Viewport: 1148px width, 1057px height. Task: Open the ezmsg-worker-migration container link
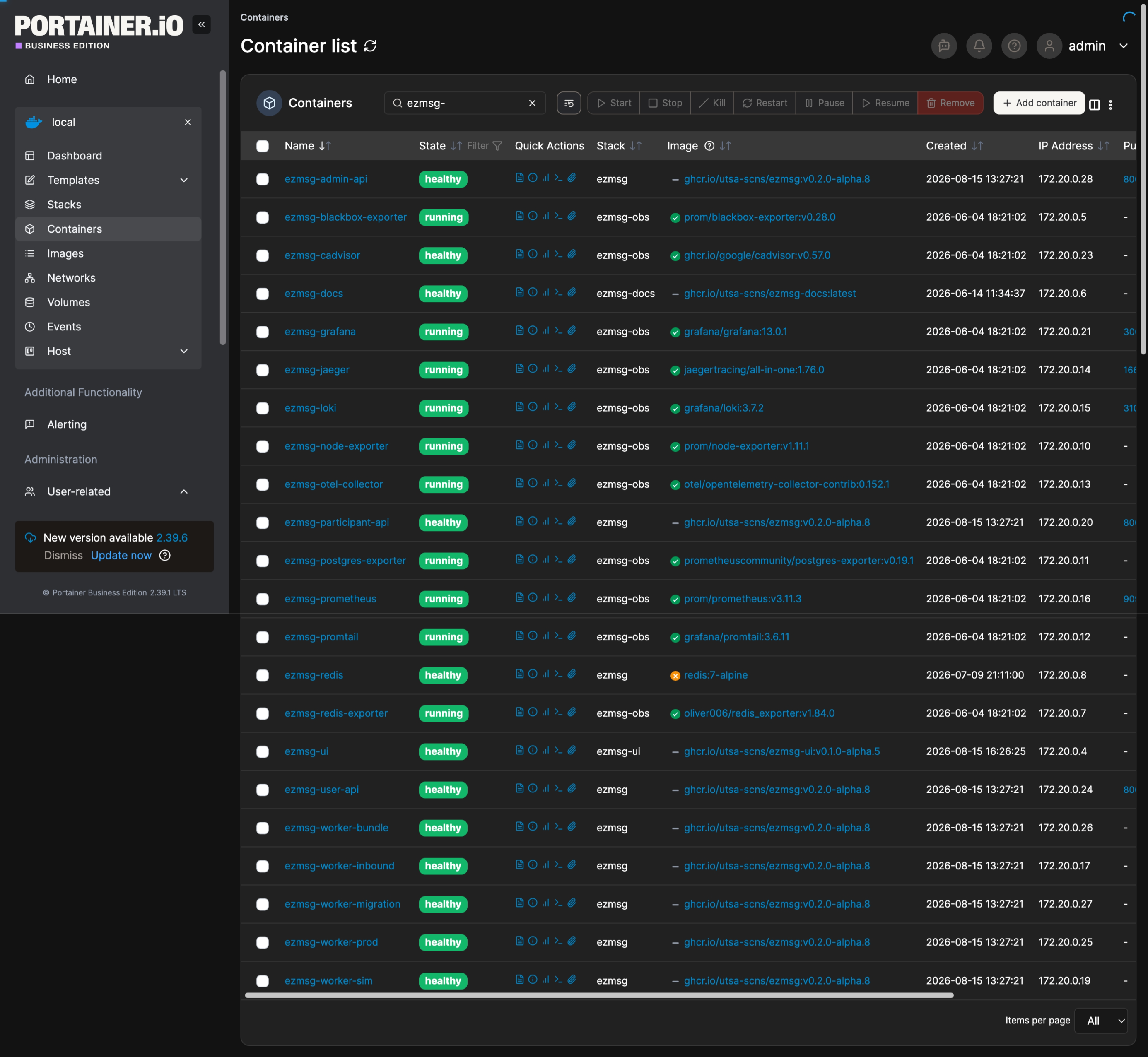(342, 904)
